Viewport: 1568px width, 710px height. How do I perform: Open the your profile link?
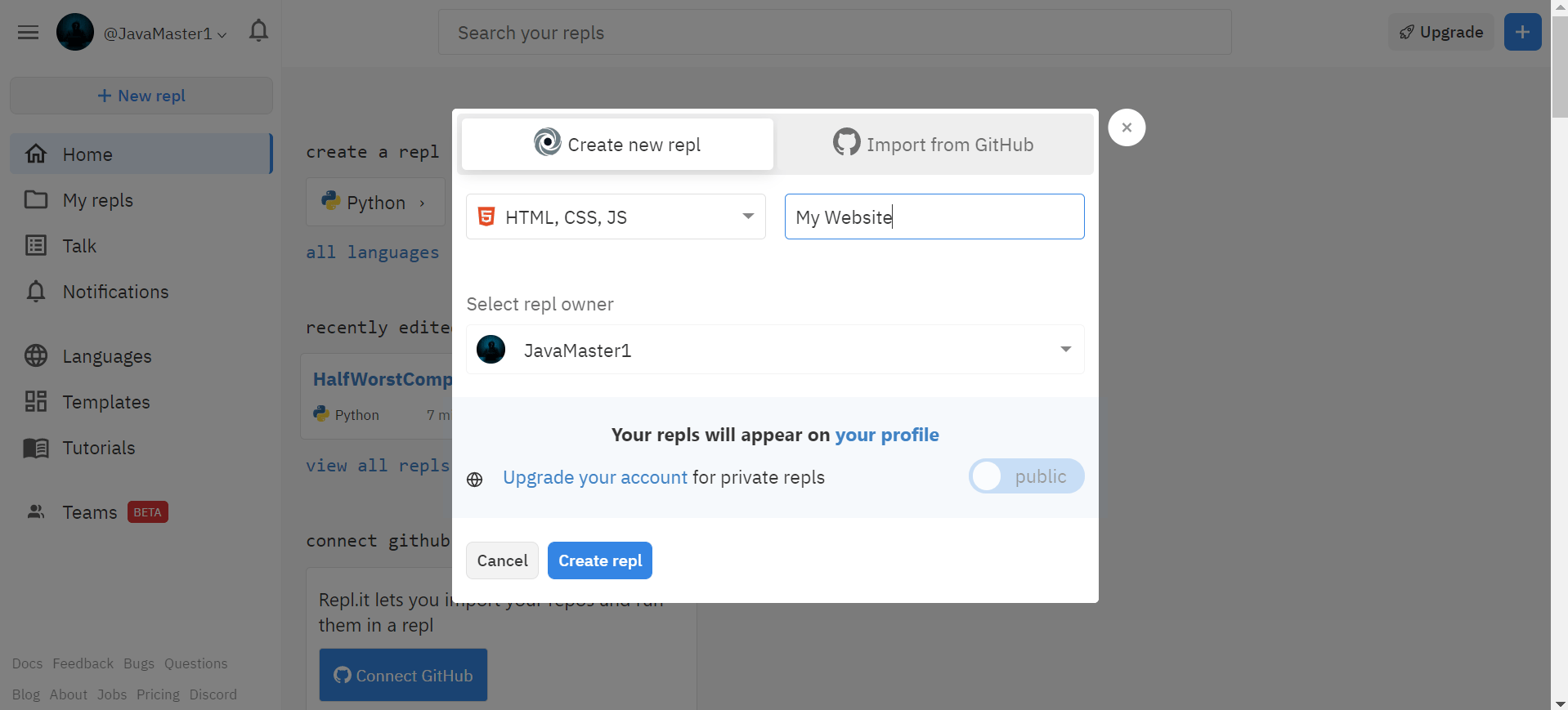tap(887, 435)
